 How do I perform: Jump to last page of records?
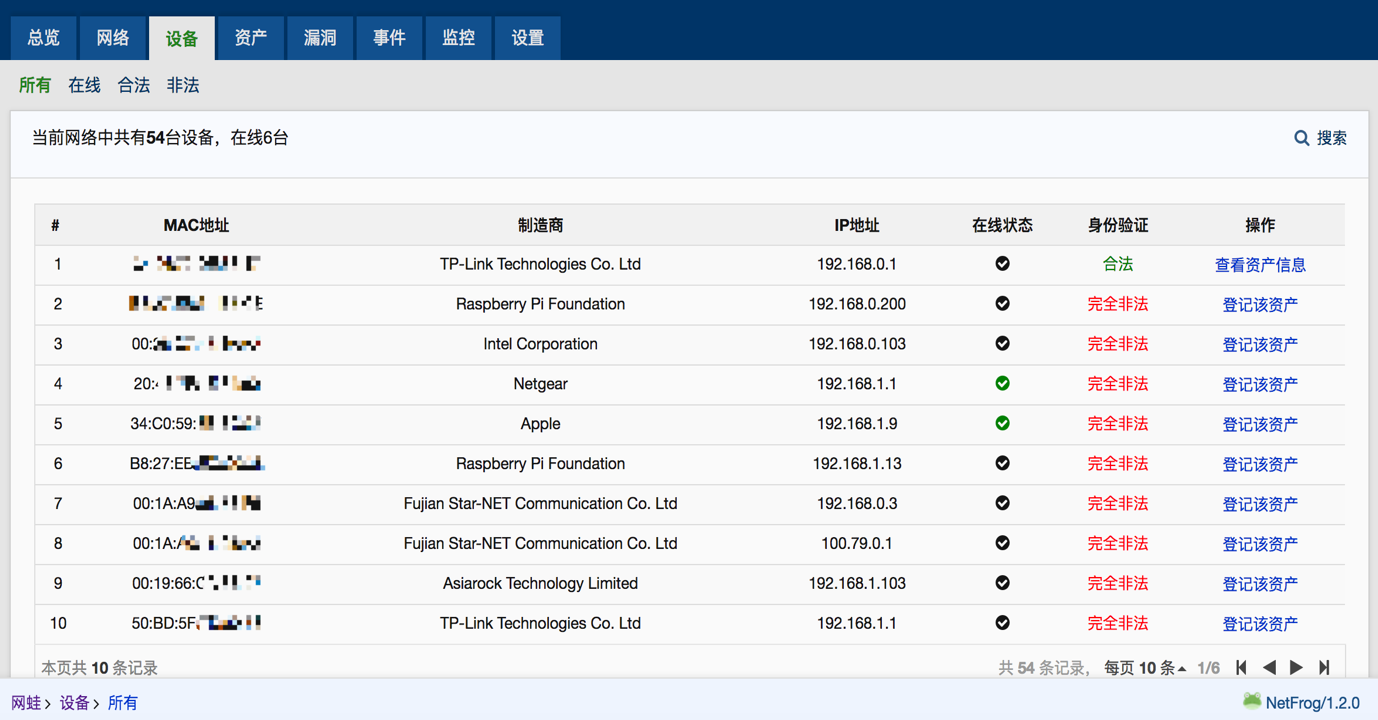click(x=1324, y=667)
